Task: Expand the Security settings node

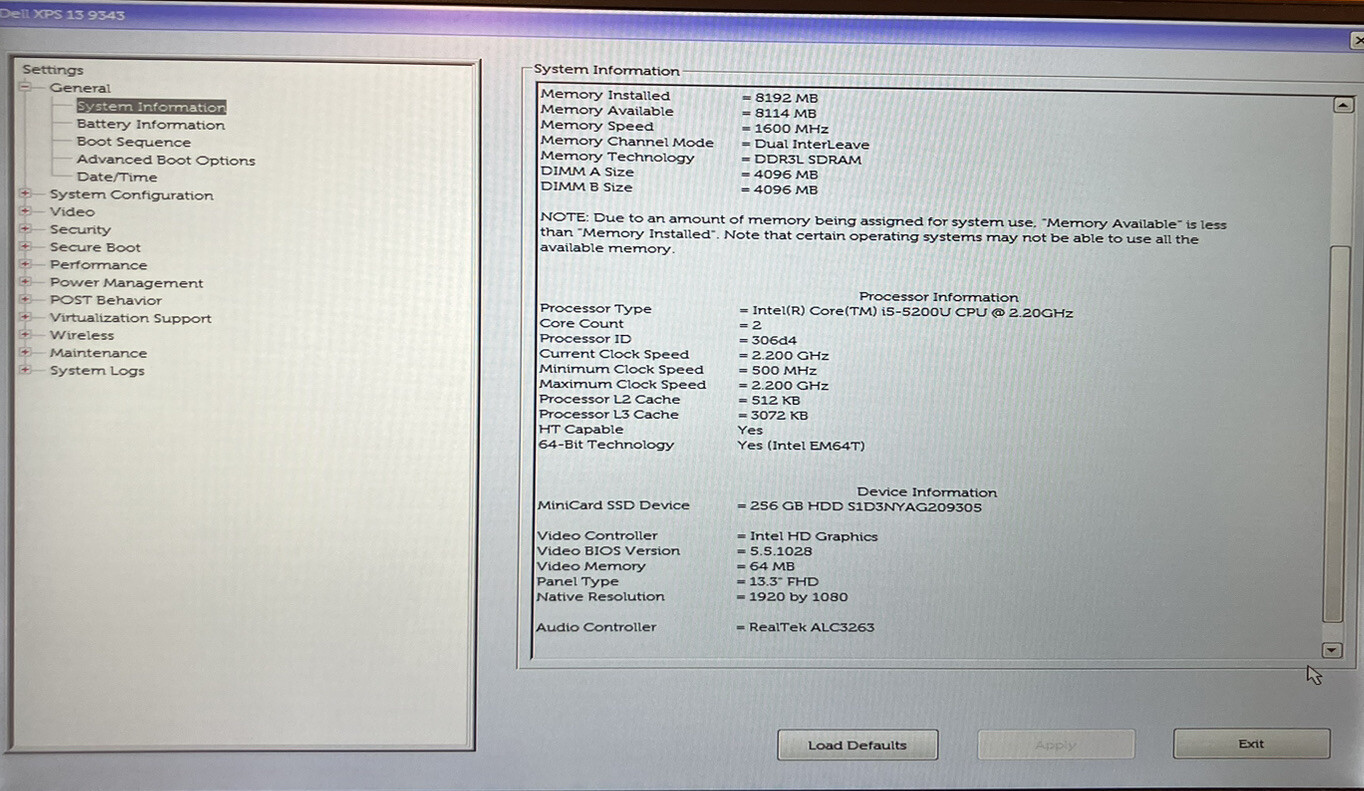Action: [26, 229]
